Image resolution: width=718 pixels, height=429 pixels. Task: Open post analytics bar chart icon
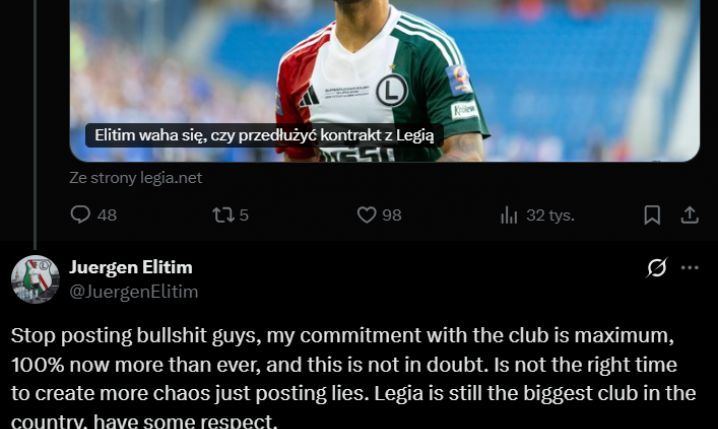click(508, 215)
